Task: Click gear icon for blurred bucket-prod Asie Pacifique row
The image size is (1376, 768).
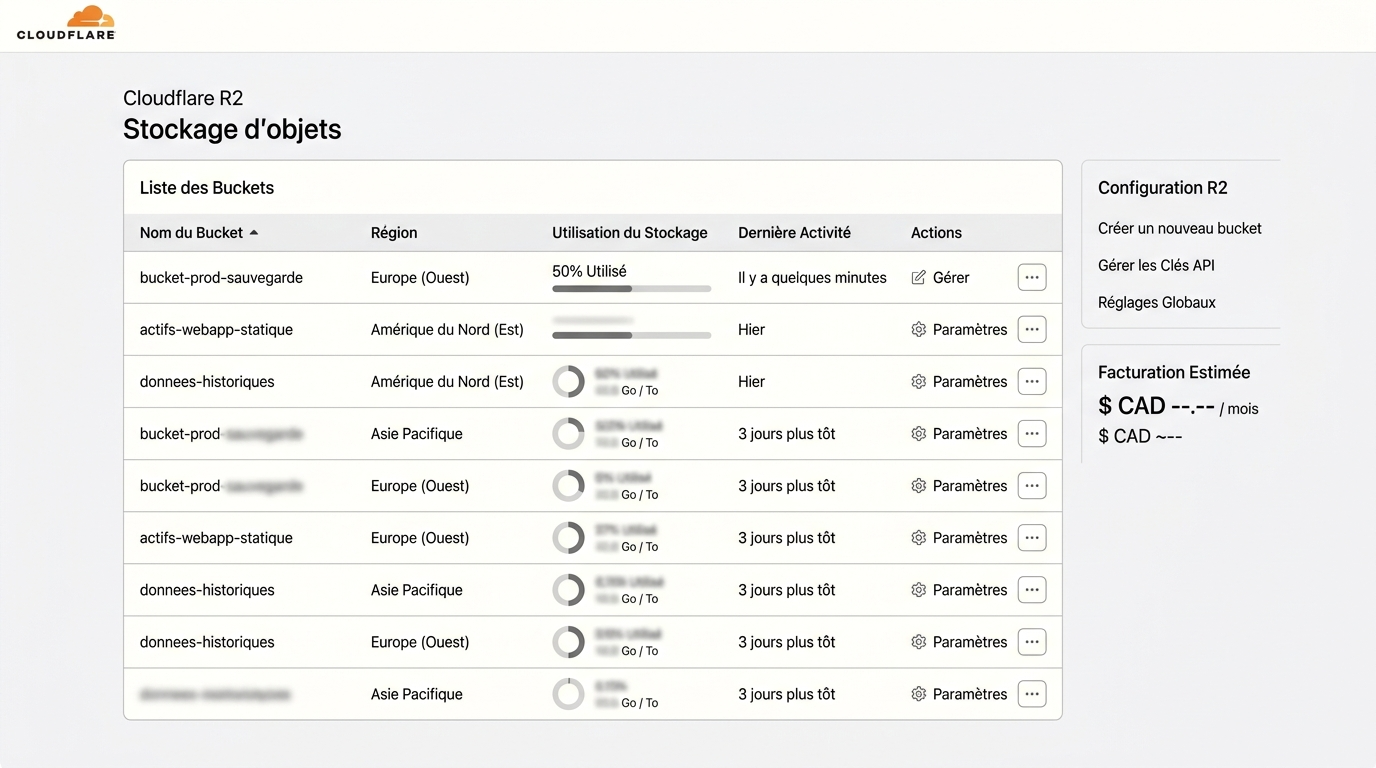Action: click(919, 433)
